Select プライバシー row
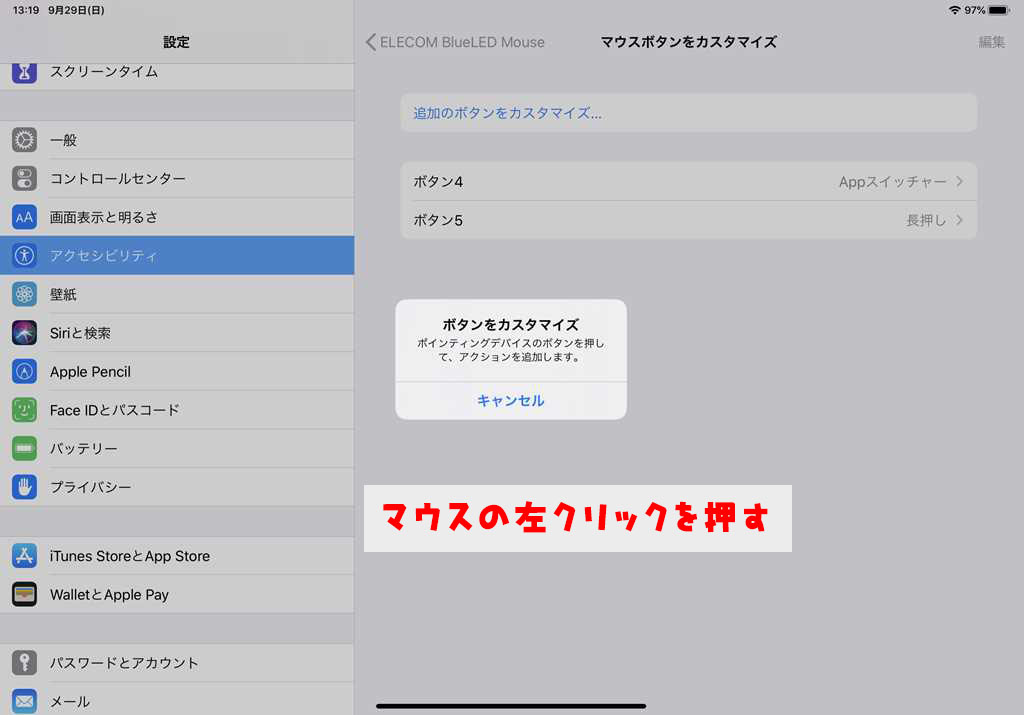 tap(177, 487)
